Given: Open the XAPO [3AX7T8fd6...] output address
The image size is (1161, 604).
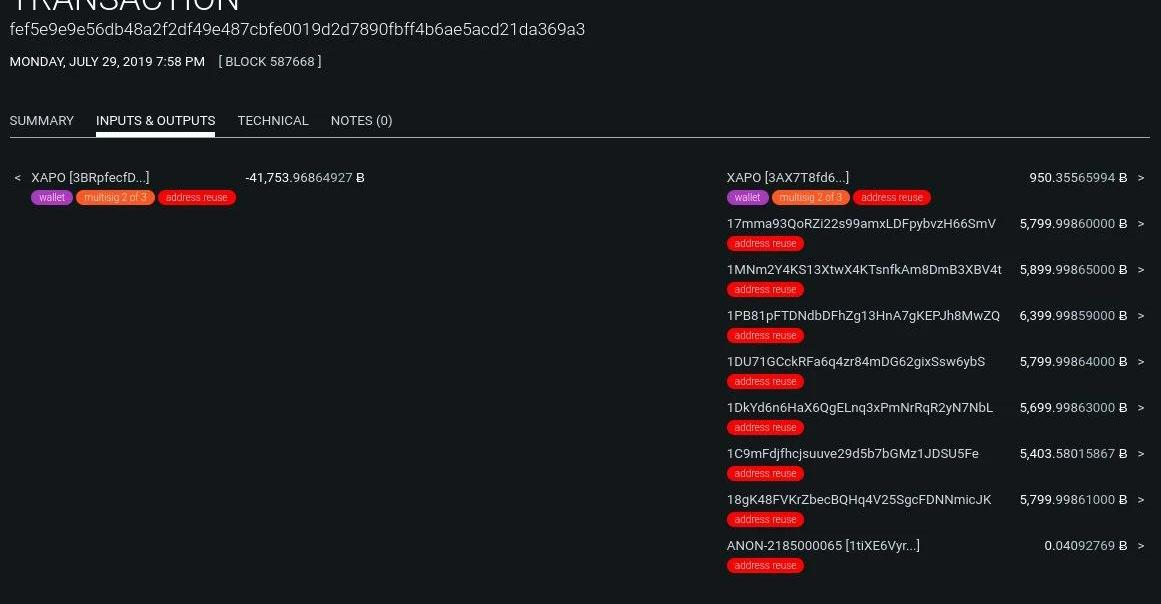Looking at the screenshot, I should coord(788,178).
